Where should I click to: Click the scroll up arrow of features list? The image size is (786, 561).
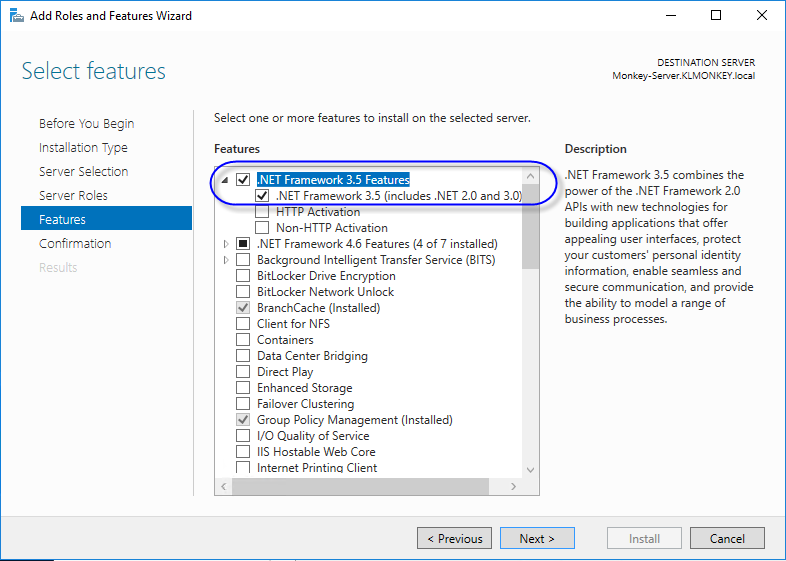click(x=530, y=176)
